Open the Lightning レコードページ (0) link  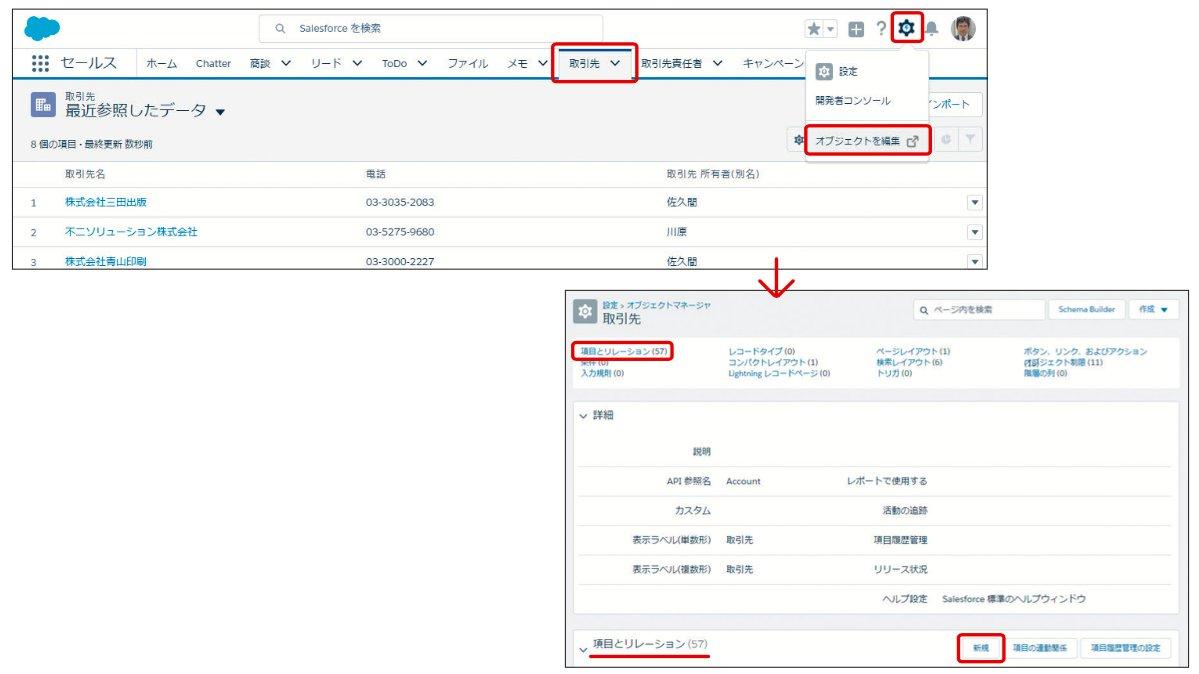[x=778, y=373]
